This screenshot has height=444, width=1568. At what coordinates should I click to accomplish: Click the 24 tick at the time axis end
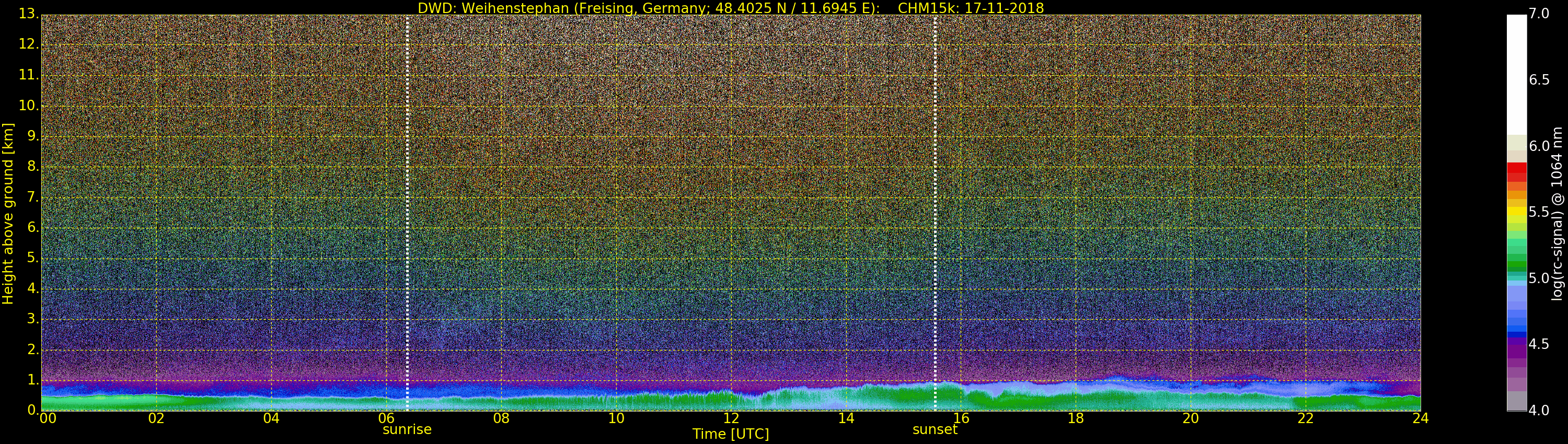tap(1420, 418)
